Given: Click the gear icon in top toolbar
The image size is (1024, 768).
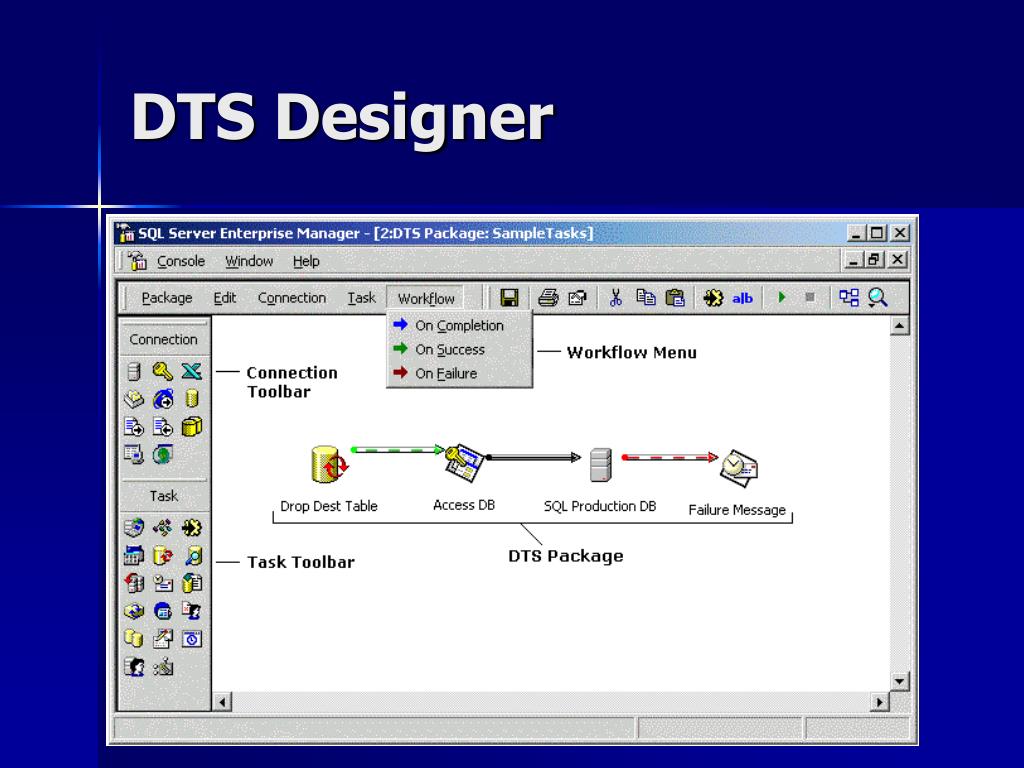Looking at the screenshot, I should click(713, 298).
